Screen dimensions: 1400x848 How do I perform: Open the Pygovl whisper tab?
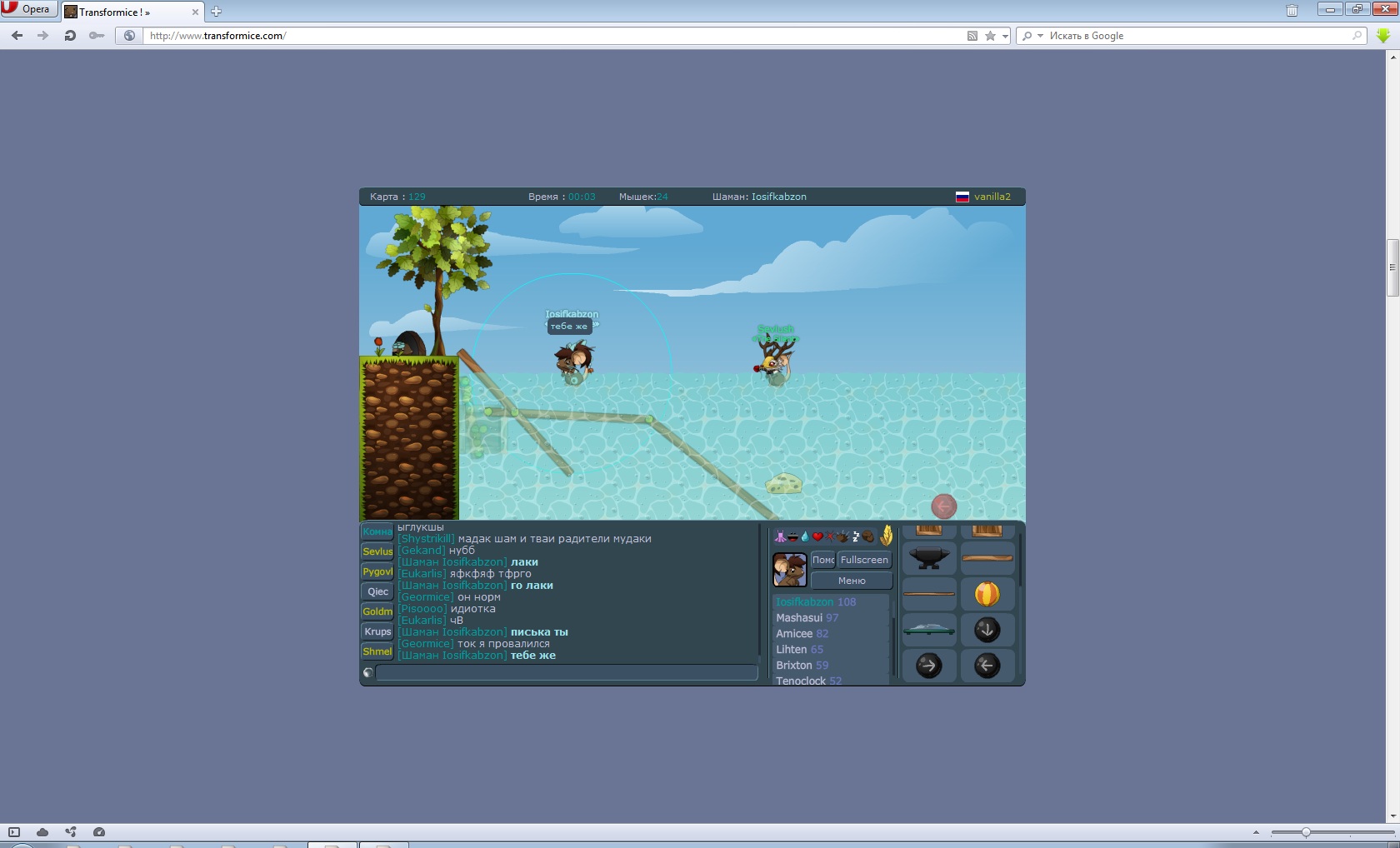pos(377,571)
